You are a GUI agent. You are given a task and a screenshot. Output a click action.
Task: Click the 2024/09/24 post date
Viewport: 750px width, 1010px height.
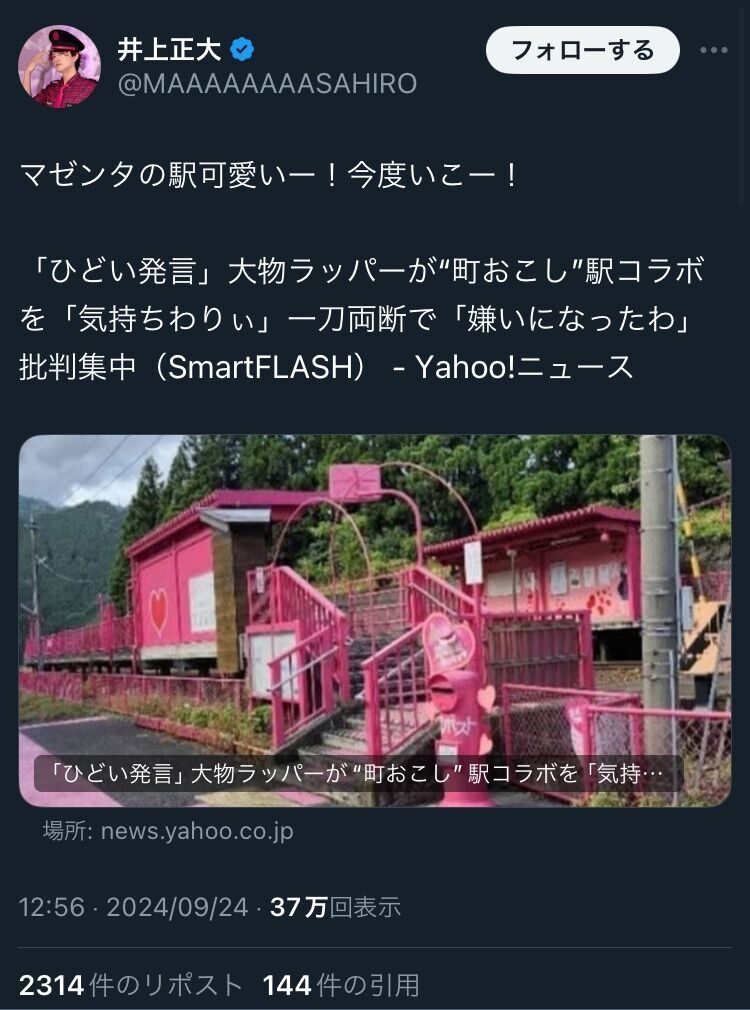[x=177, y=907]
